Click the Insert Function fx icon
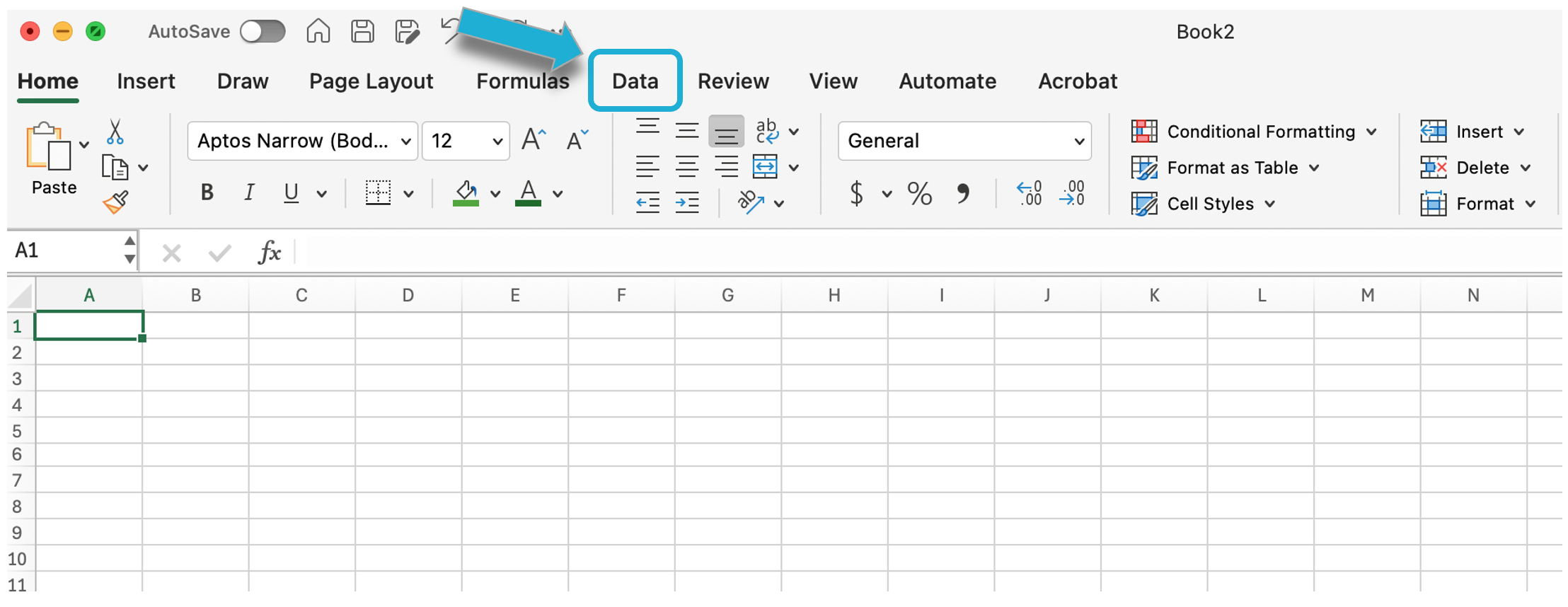Viewport: 1568px width, 607px height. [x=269, y=252]
